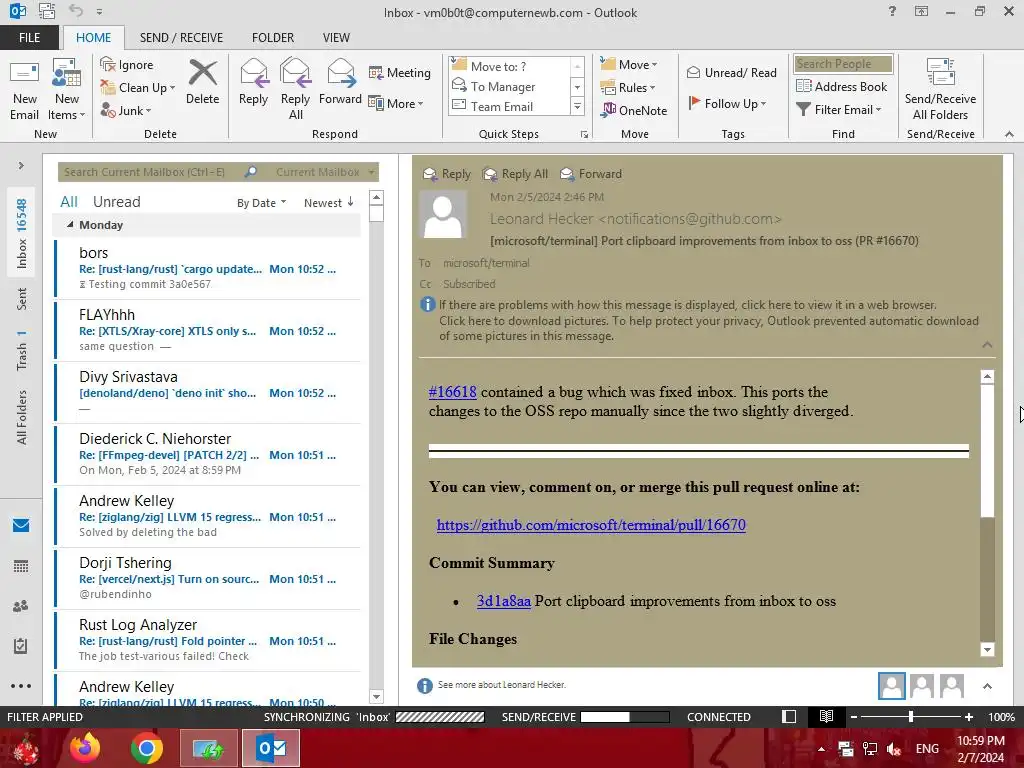This screenshot has height=768, width=1024.
Task: Open the Tasks view icon
Action: tap(21, 646)
